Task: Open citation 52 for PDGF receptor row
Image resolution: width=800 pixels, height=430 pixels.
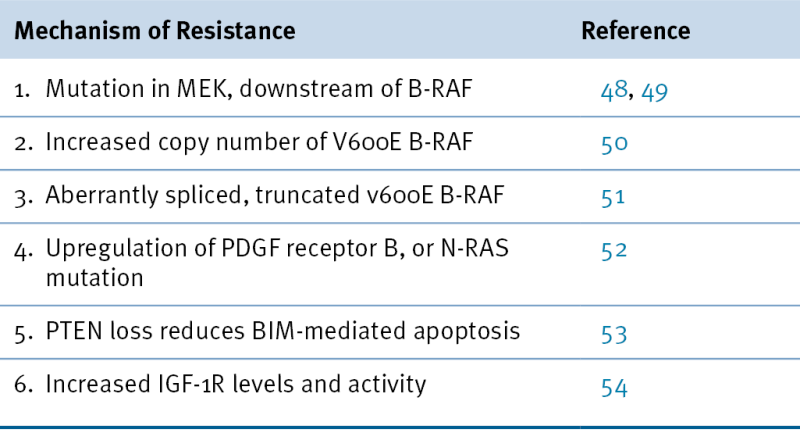Action: pyautogui.click(x=613, y=249)
